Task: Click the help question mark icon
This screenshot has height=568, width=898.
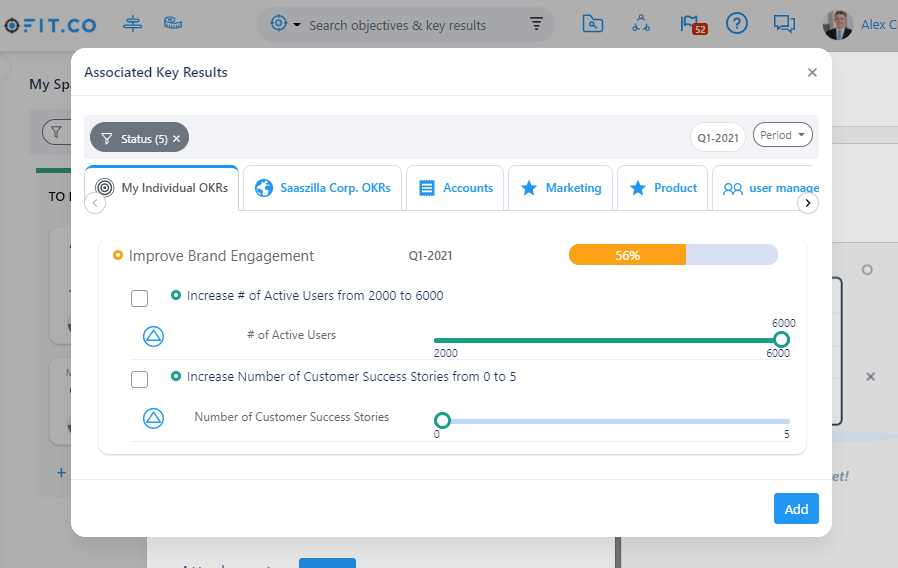Action: [737, 24]
